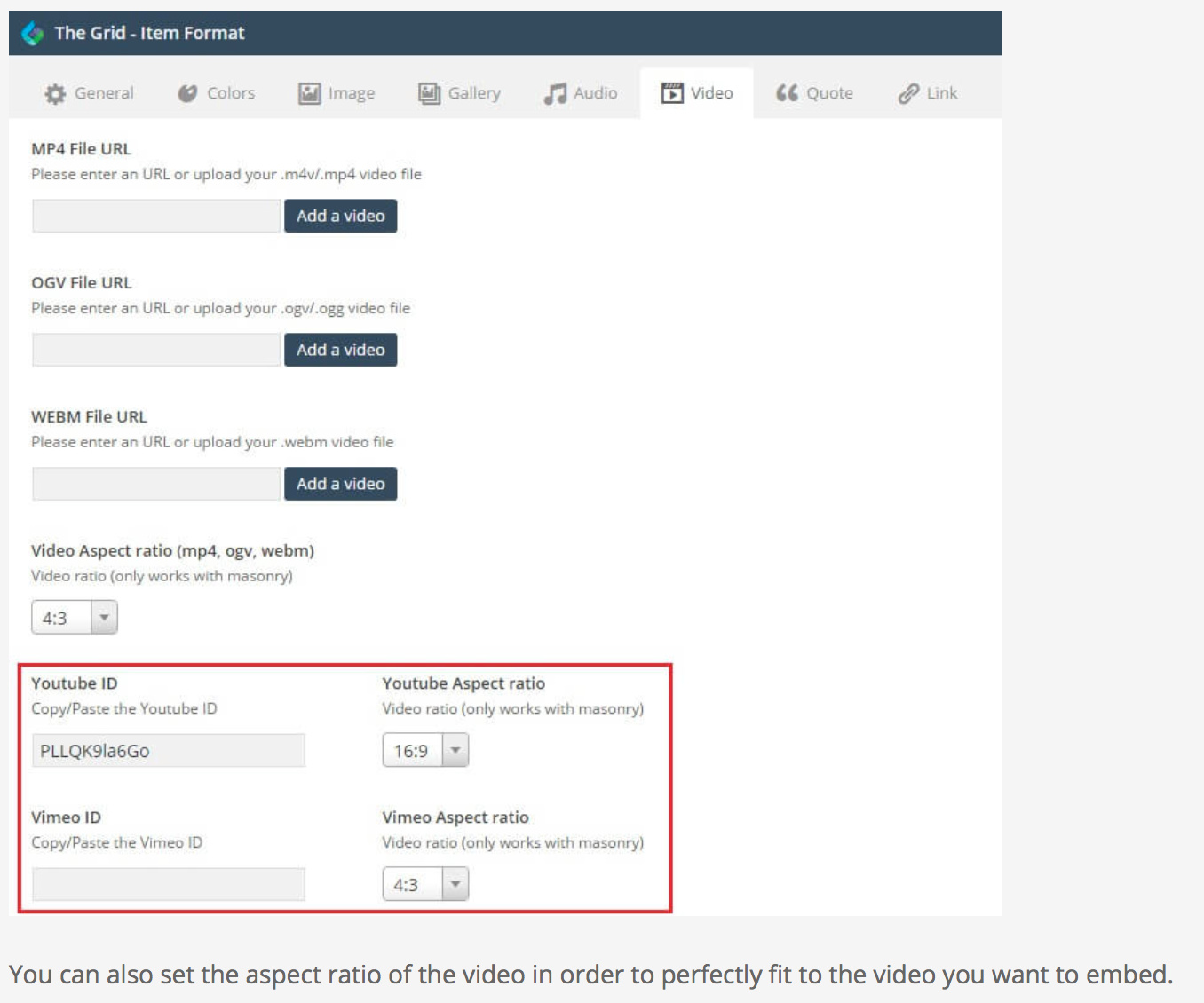Click the Quote marks icon
Screen dimensions: 1204x1003
787,93
